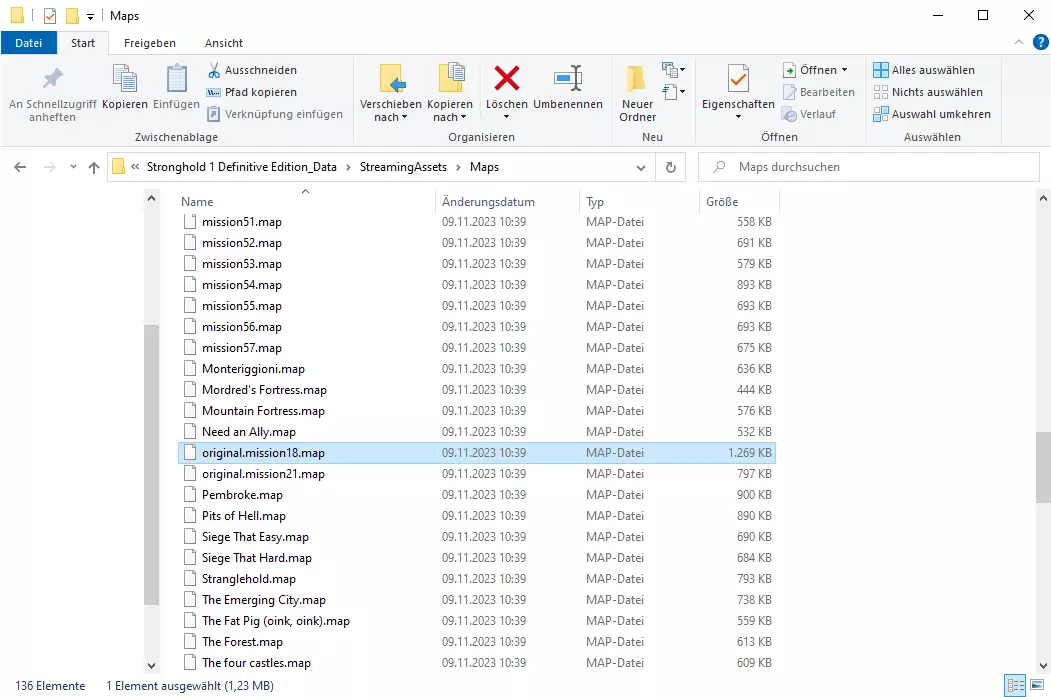This screenshot has height=697, width=1051.
Task: Click the red Löschen icon
Action: coord(507,78)
